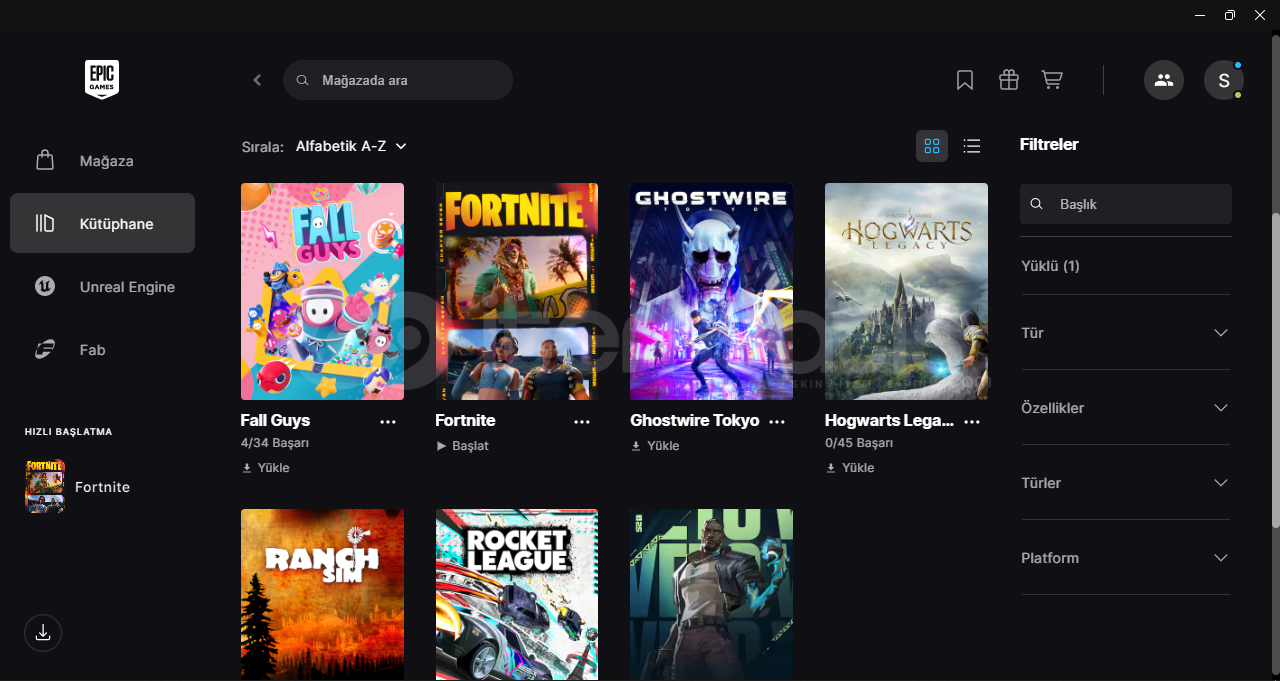Switch to list view layout

point(971,146)
